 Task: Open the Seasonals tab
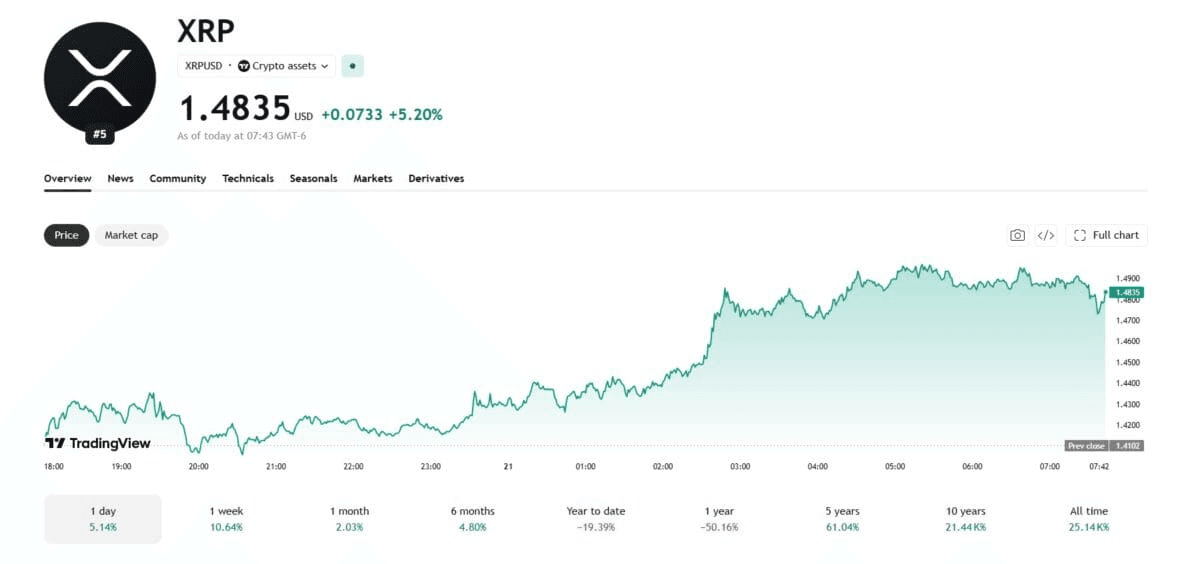click(313, 178)
